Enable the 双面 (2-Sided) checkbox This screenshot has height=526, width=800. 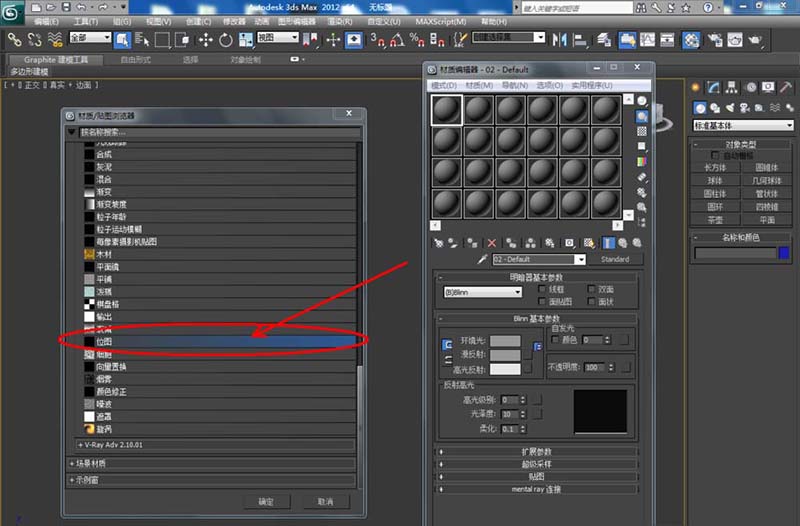(x=592, y=288)
